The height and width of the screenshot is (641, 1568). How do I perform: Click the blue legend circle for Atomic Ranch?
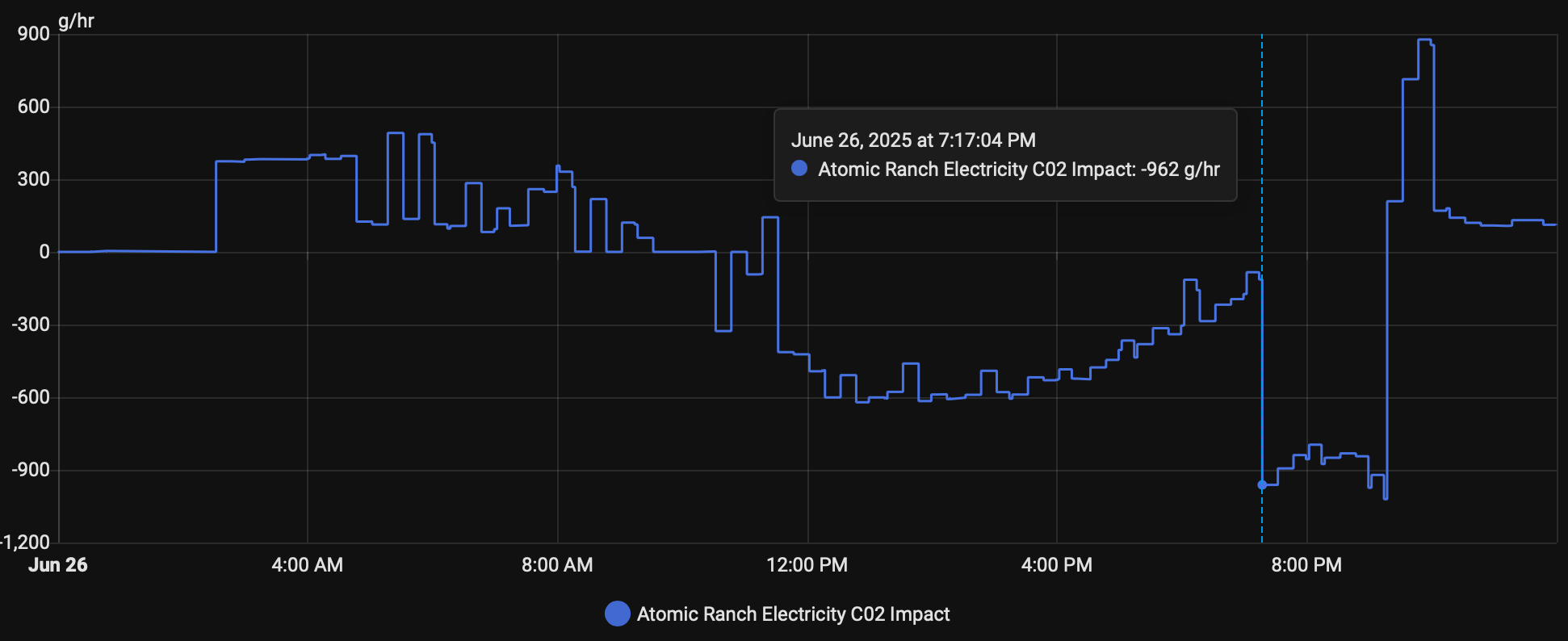[x=618, y=614]
